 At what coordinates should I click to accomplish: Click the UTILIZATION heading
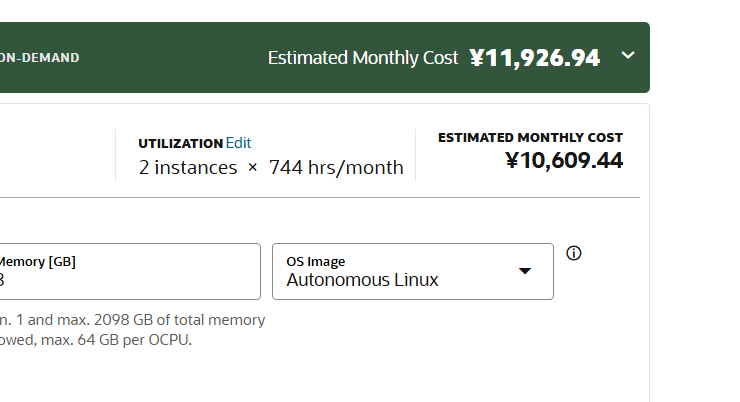181,143
